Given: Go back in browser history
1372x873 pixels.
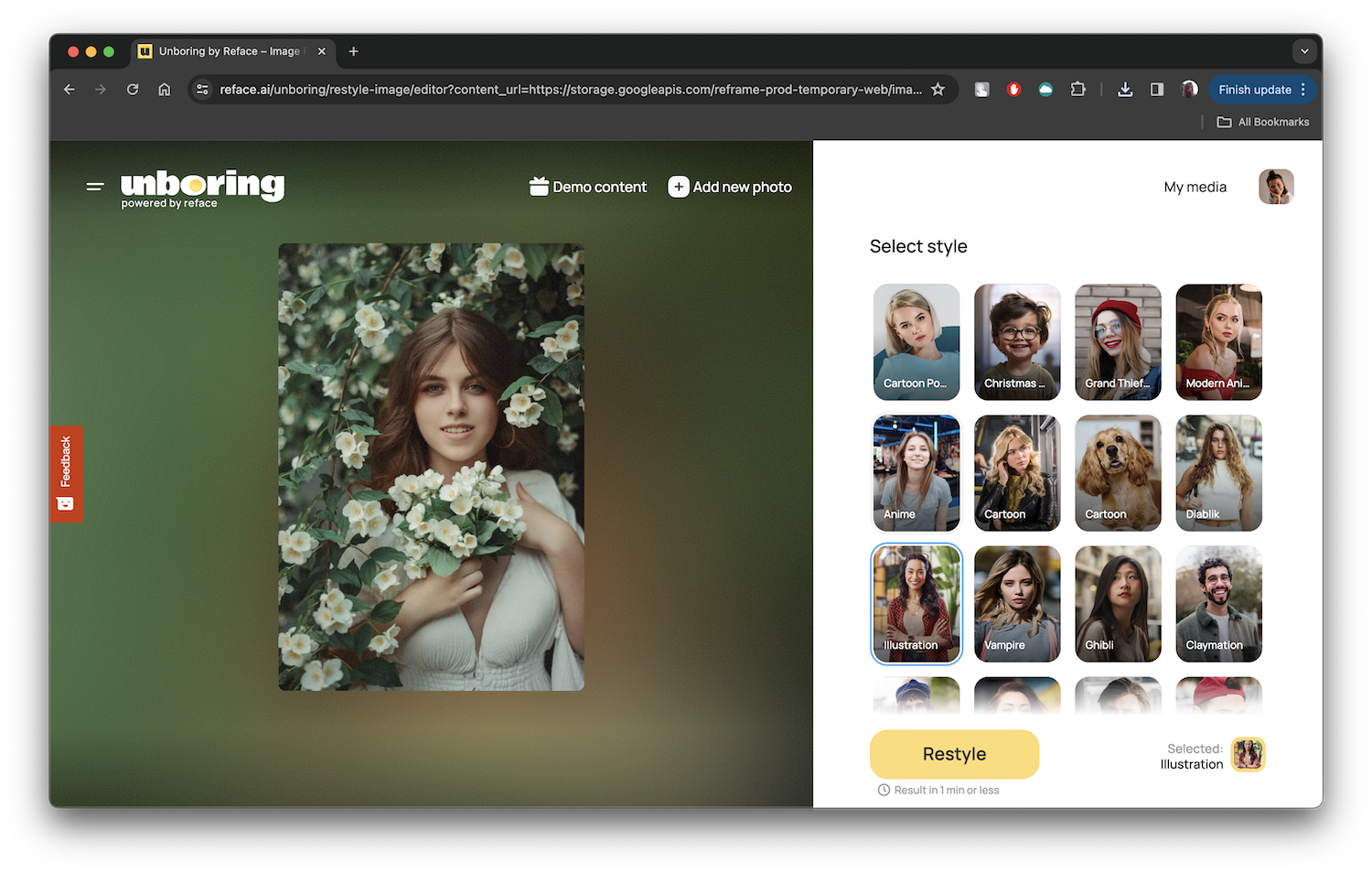Looking at the screenshot, I should [70, 90].
